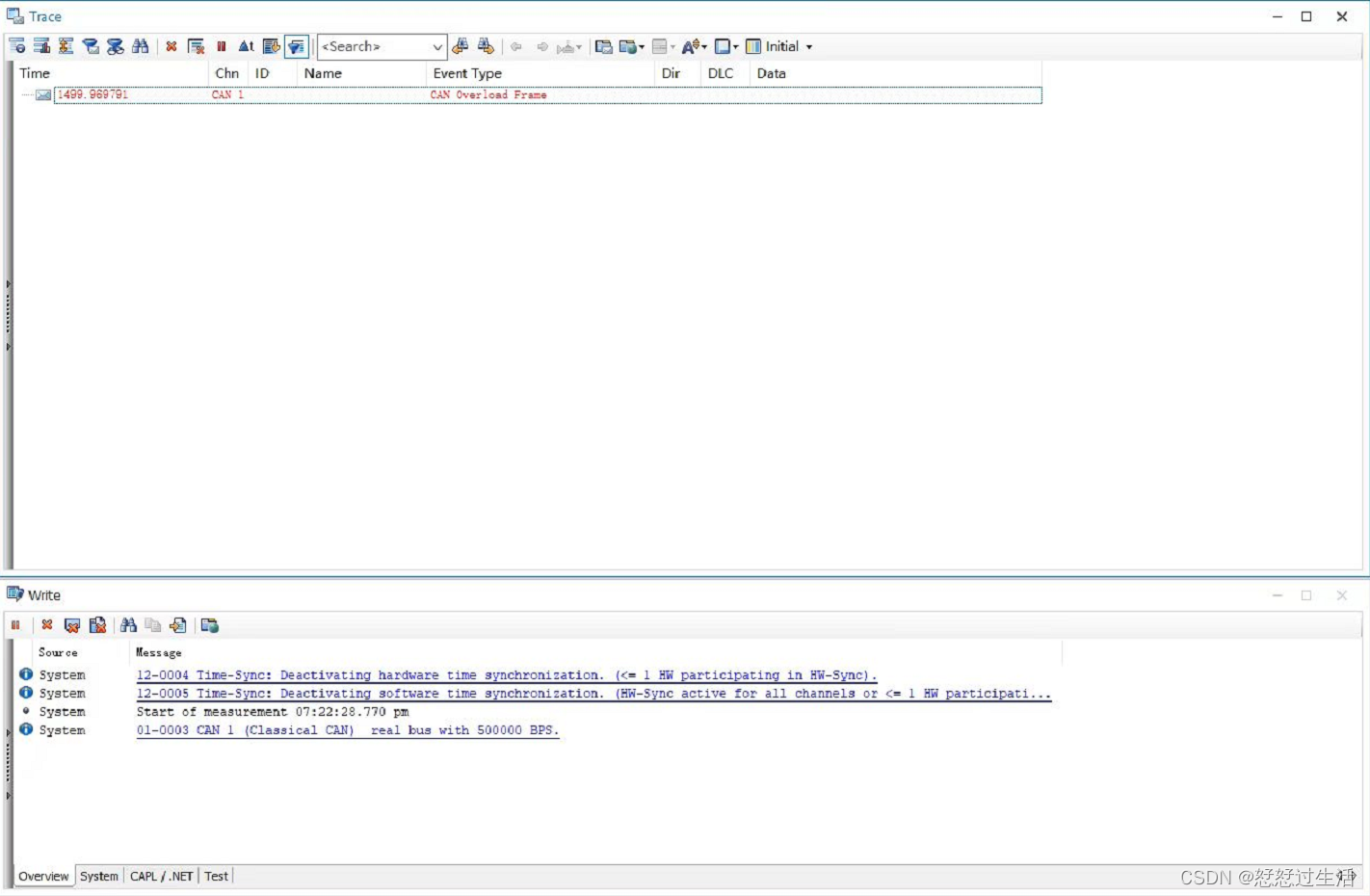Open the 01-0003 CAN 1 Classical CAN link
This screenshot has width=1370, height=896.
[x=348, y=730]
